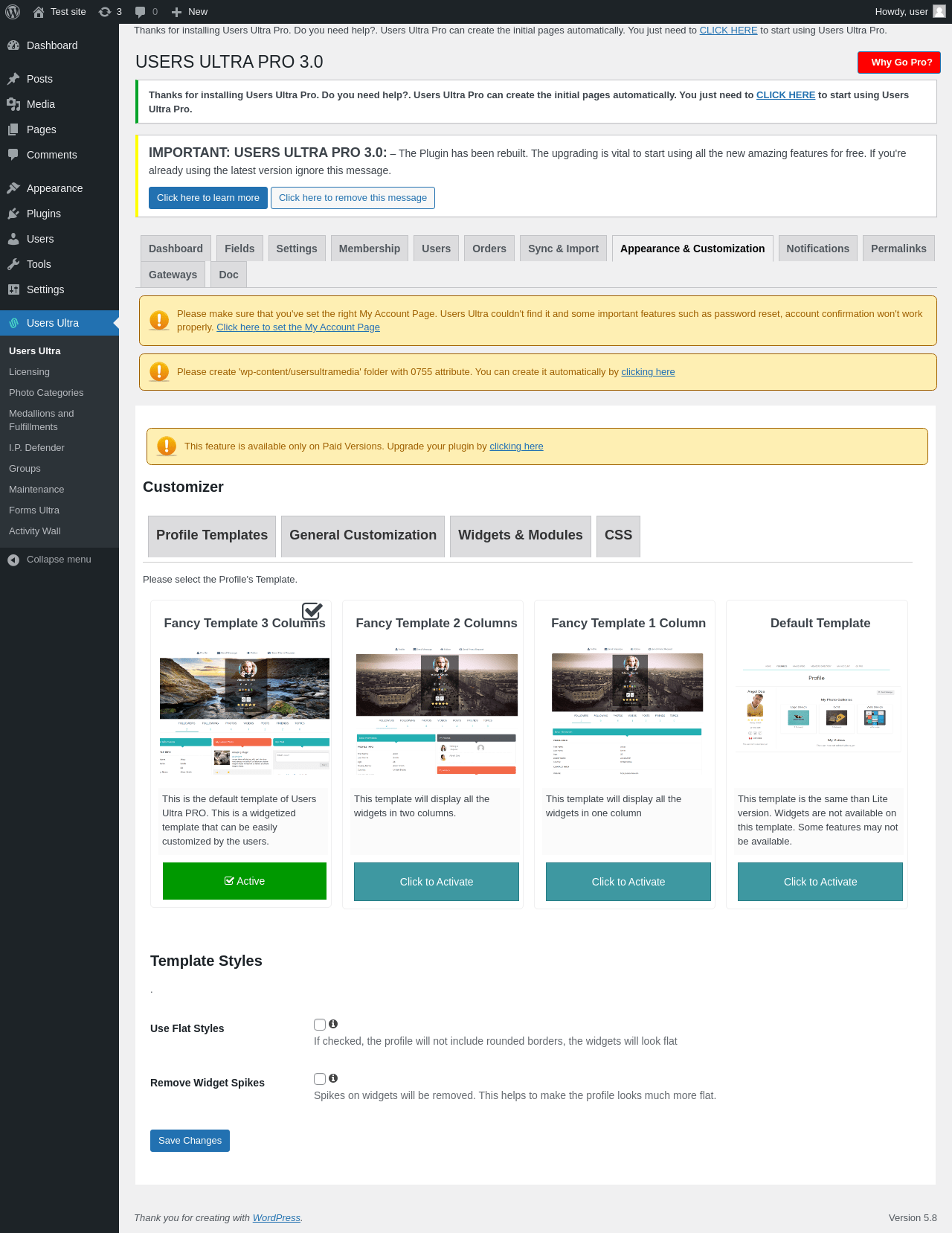The image size is (952, 1233).
Task: Switch to the Gateways tab
Action: click(x=173, y=275)
